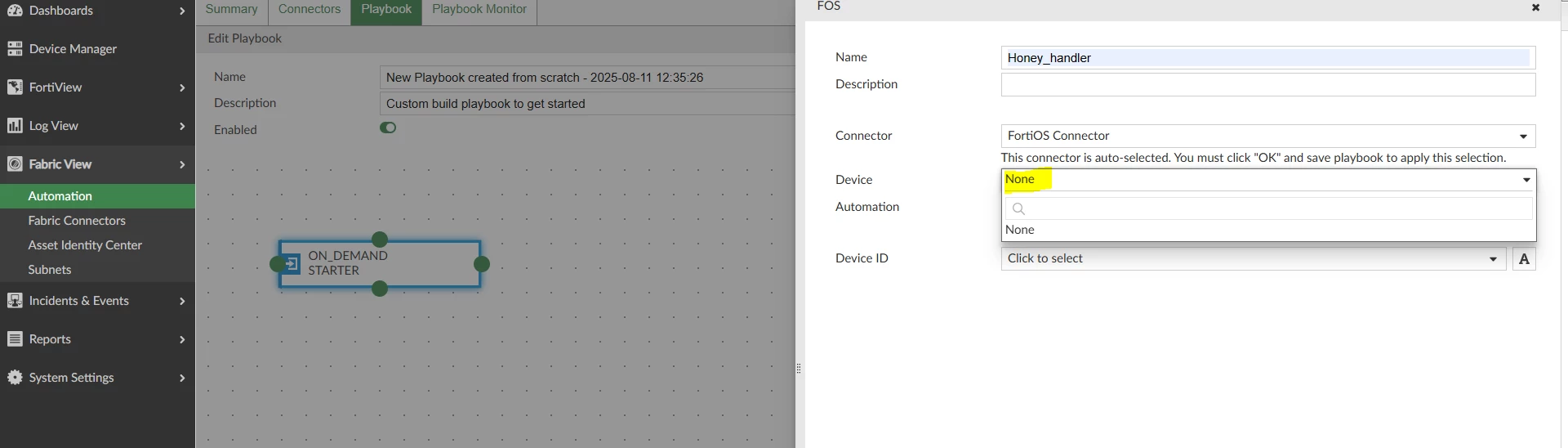Image resolution: width=1568 pixels, height=448 pixels.
Task: Expand the System Settings chevron
Action: [x=182, y=379]
